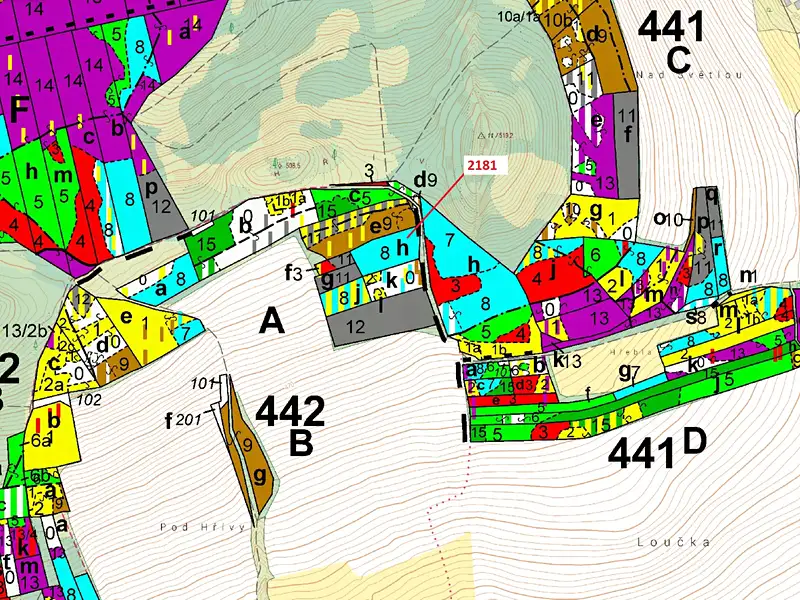The height and width of the screenshot is (600, 800).
Task: Click the '6a' stand label
Action: pyautogui.click(x=40, y=441)
